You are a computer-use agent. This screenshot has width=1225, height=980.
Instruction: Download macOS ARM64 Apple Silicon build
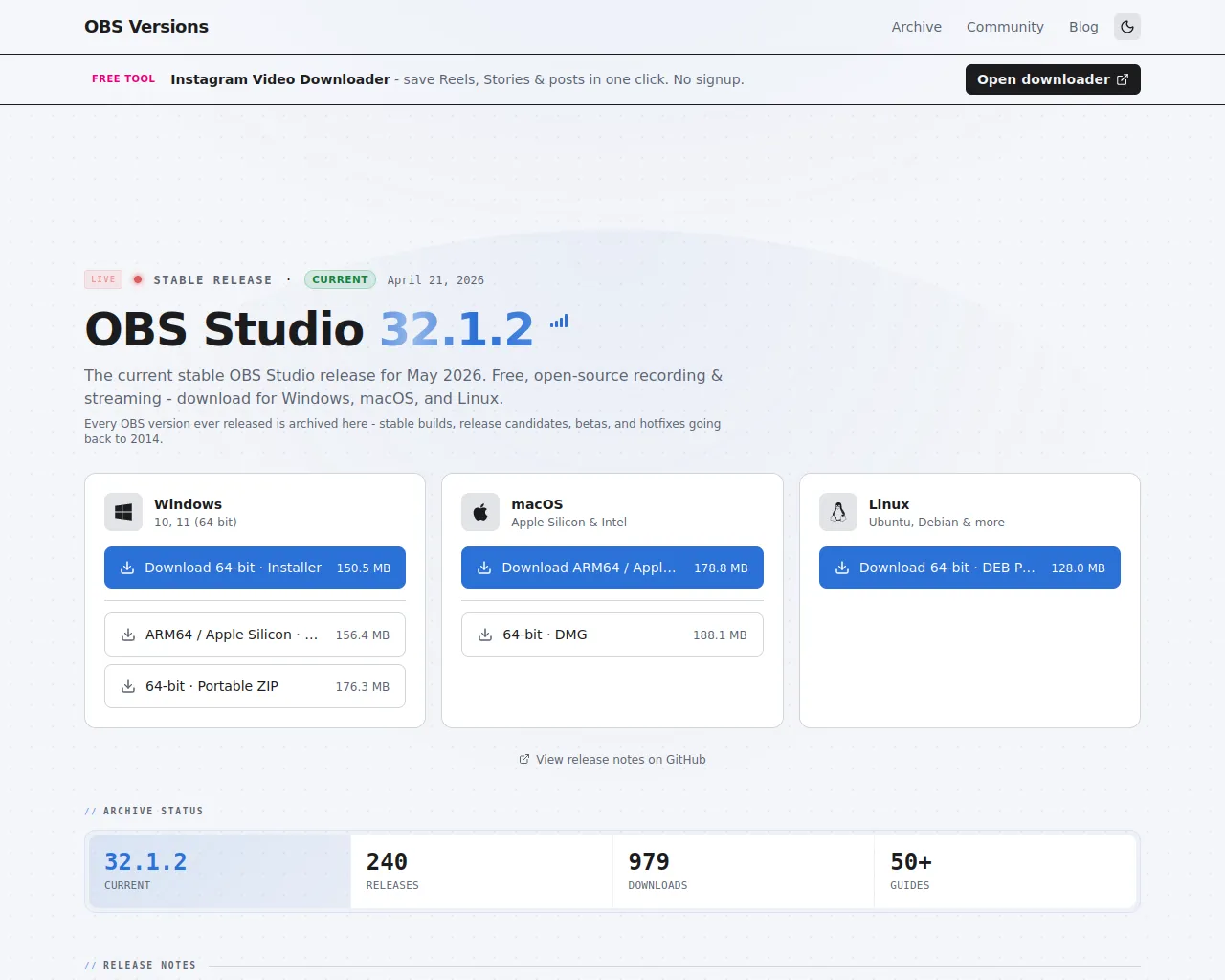(612, 568)
